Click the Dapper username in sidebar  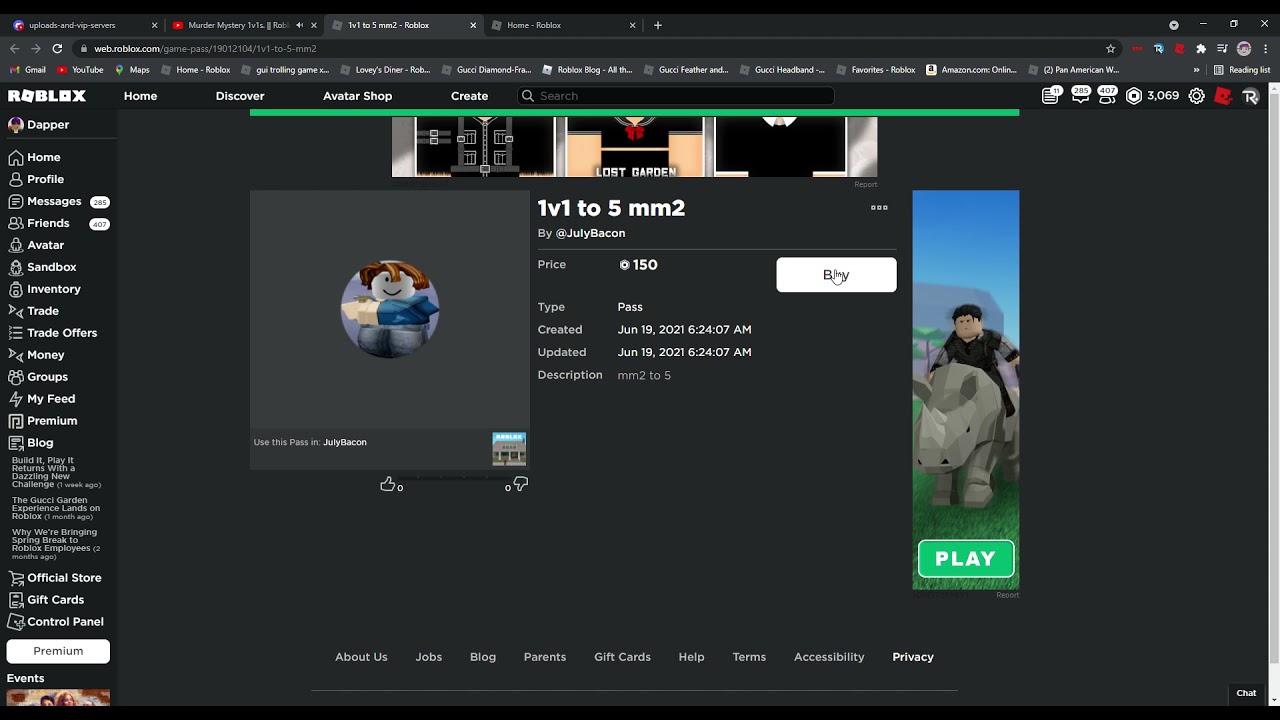coord(47,125)
